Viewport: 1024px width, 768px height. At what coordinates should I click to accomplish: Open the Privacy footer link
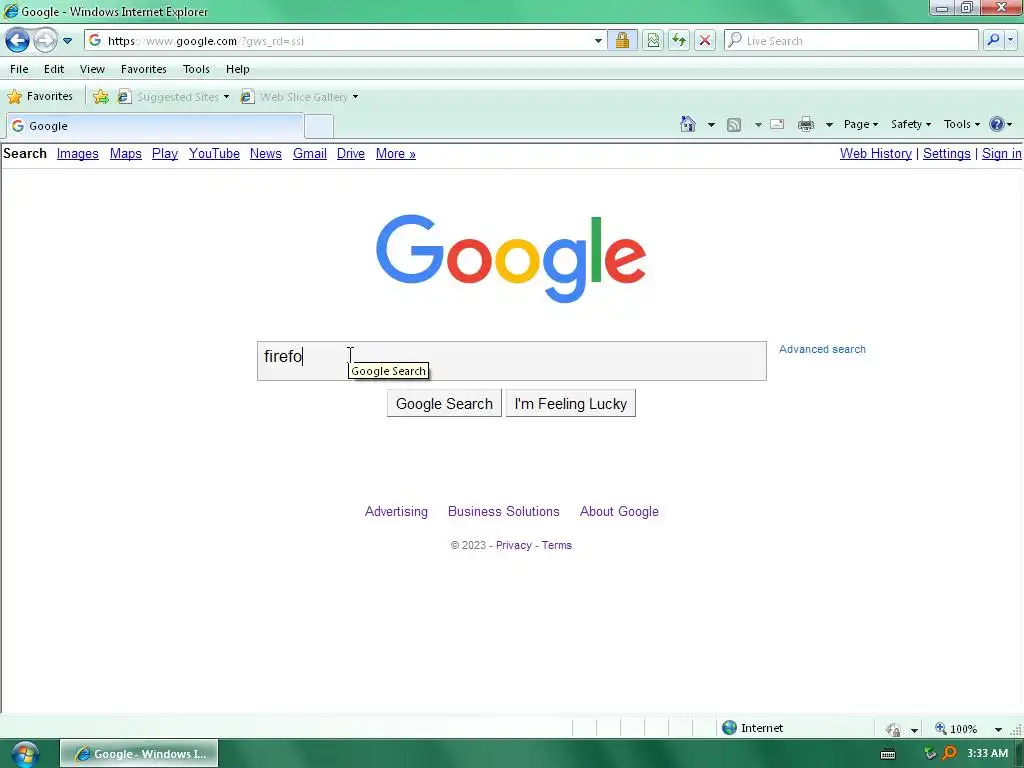tap(514, 545)
